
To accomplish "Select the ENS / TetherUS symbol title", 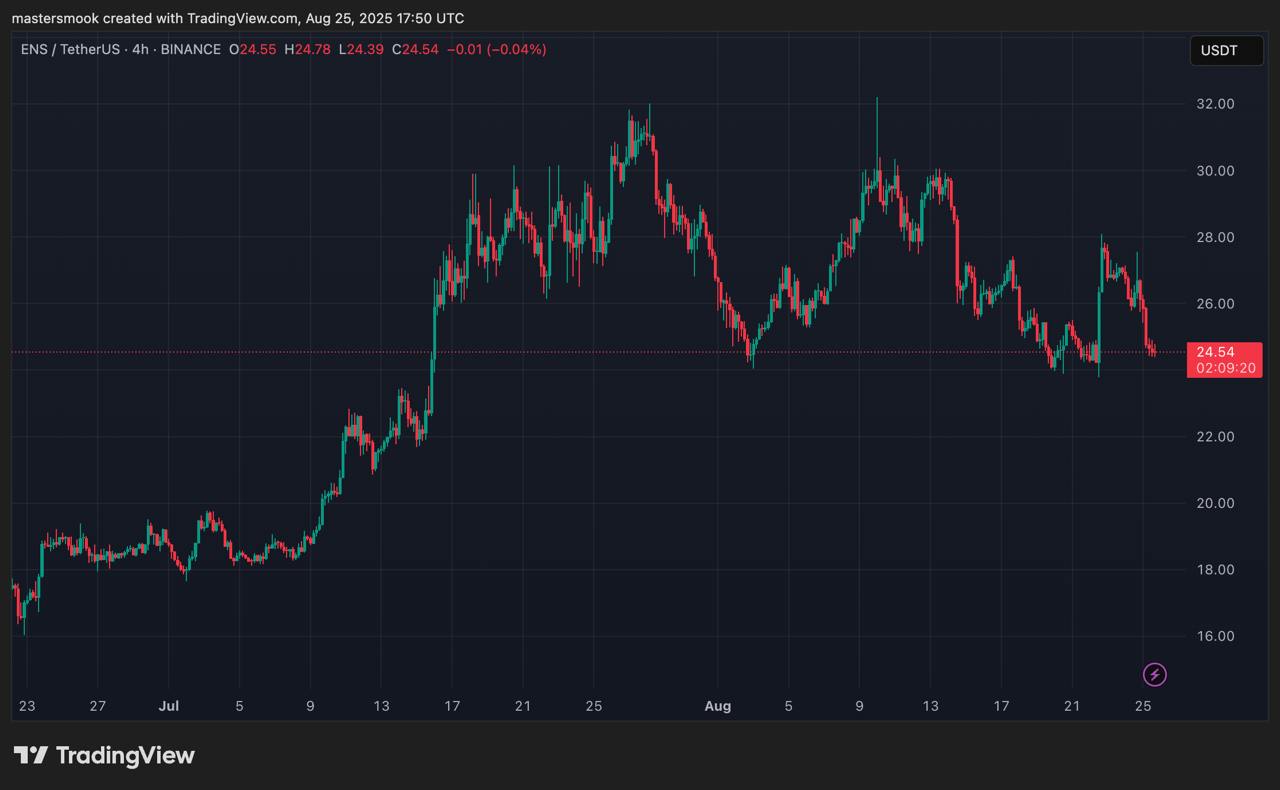I will click(69, 49).
